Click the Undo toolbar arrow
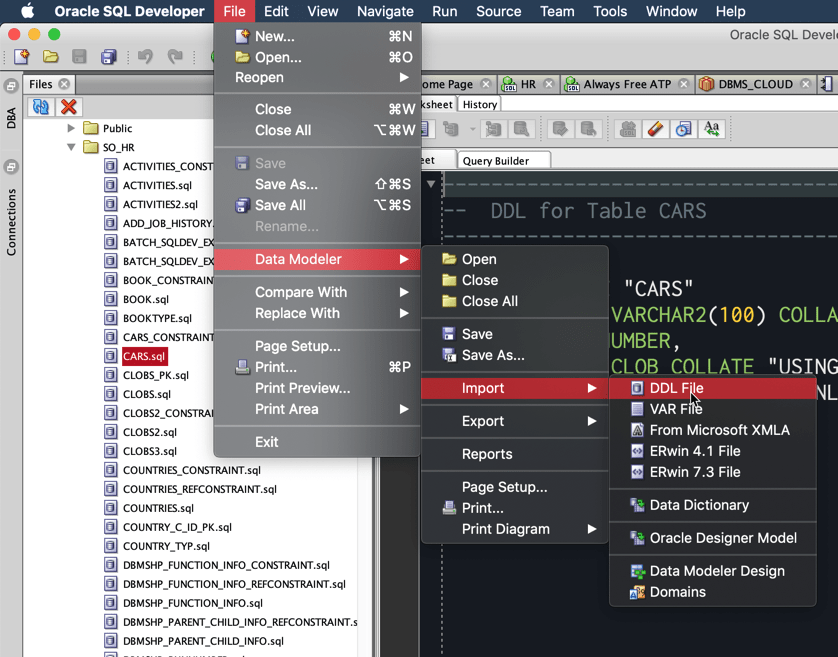The width and height of the screenshot is (838, 657). pos(145,56)
